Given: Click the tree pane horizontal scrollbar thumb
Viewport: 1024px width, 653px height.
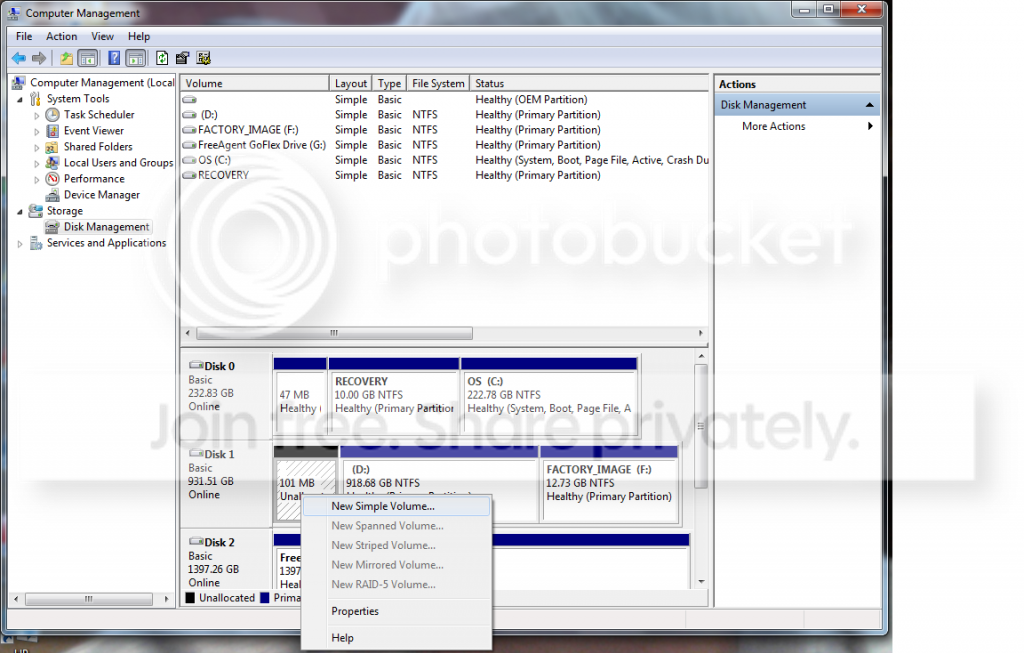Looking at the screenshot, I should (89, 599).
